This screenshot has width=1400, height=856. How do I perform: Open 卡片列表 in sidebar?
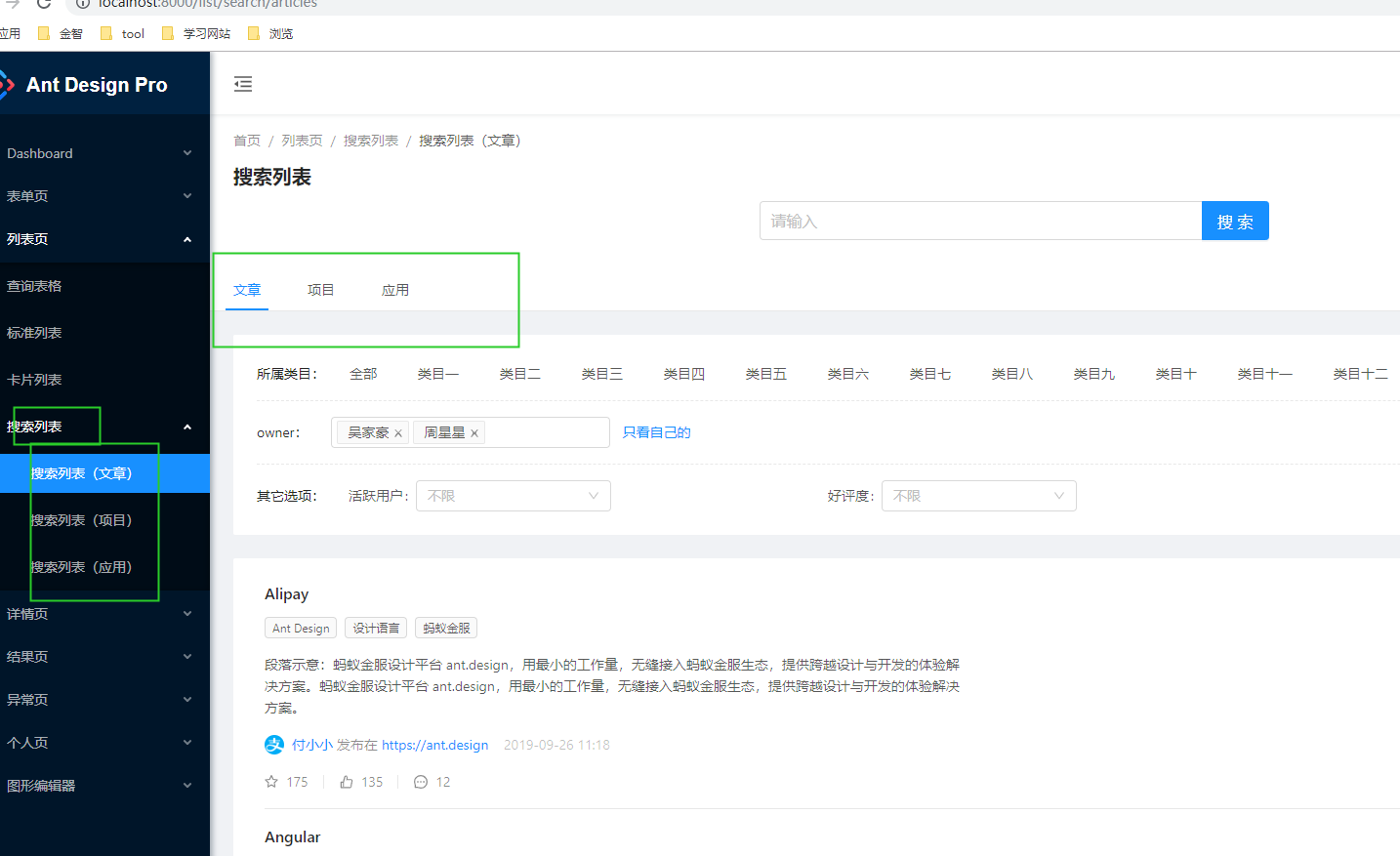(104, 380)
